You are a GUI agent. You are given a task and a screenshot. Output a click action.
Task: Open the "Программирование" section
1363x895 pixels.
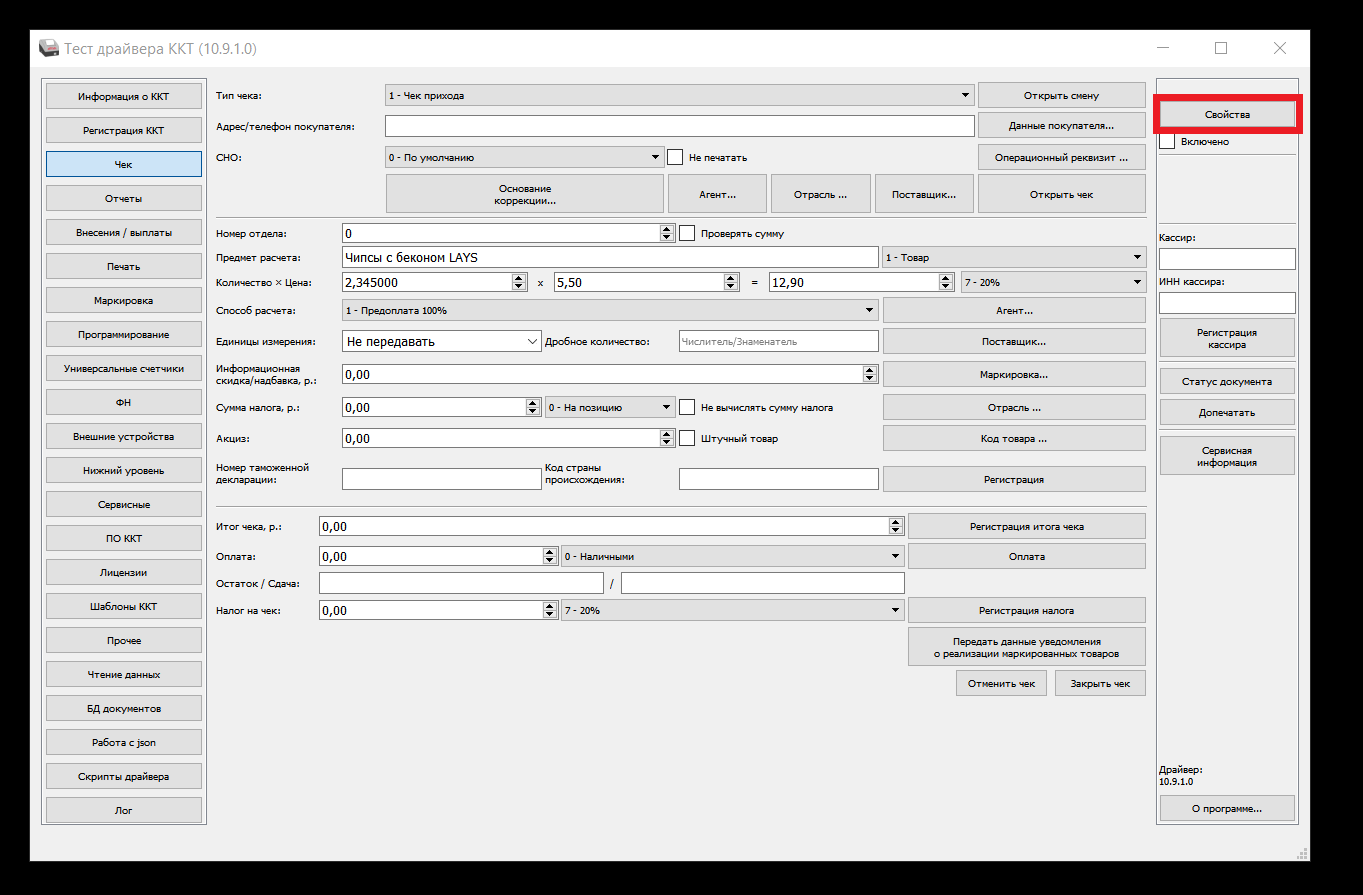tap(124, 335)
